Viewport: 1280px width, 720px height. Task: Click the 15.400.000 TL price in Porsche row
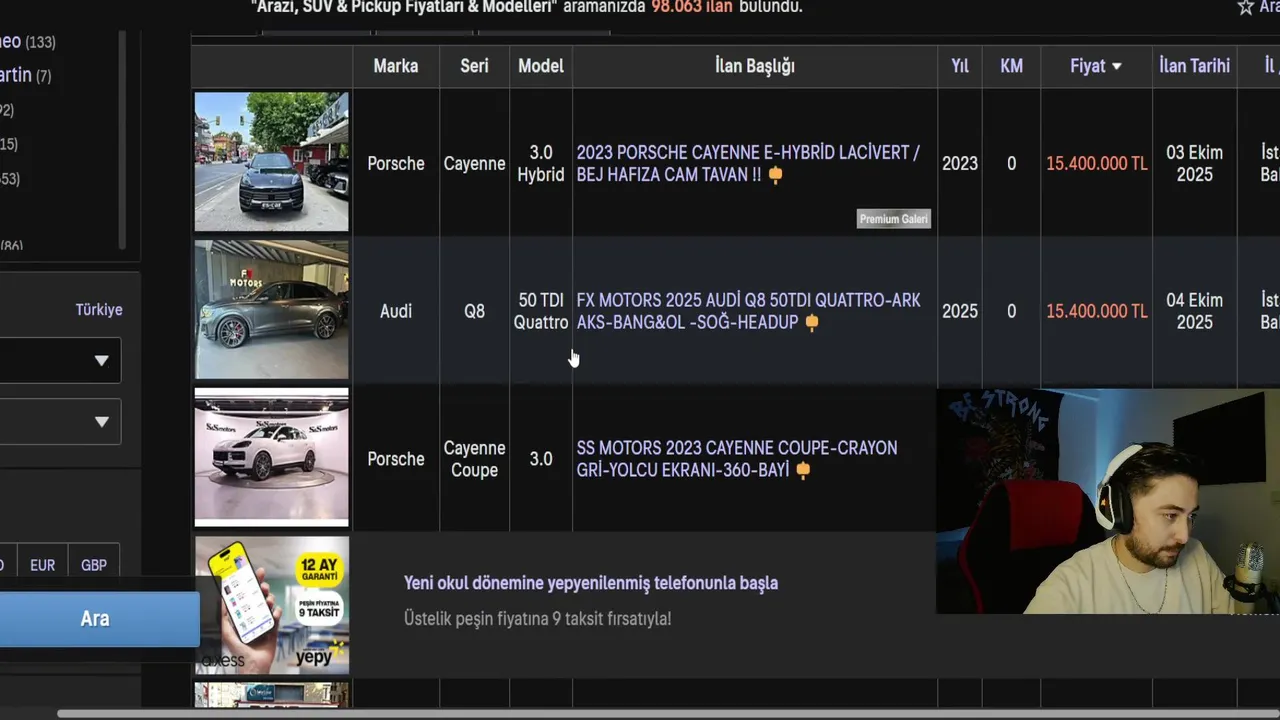[1097, 163]
